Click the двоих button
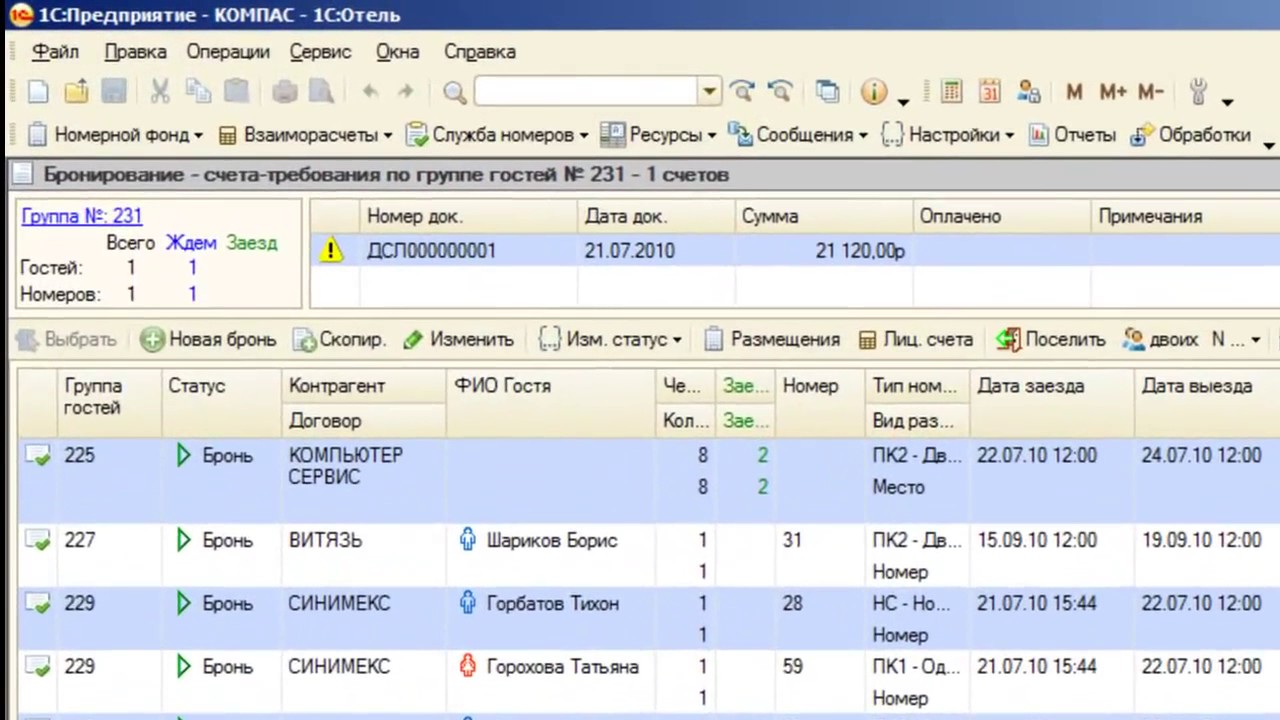This screenshot has width=1280, height=720. 1160,340
